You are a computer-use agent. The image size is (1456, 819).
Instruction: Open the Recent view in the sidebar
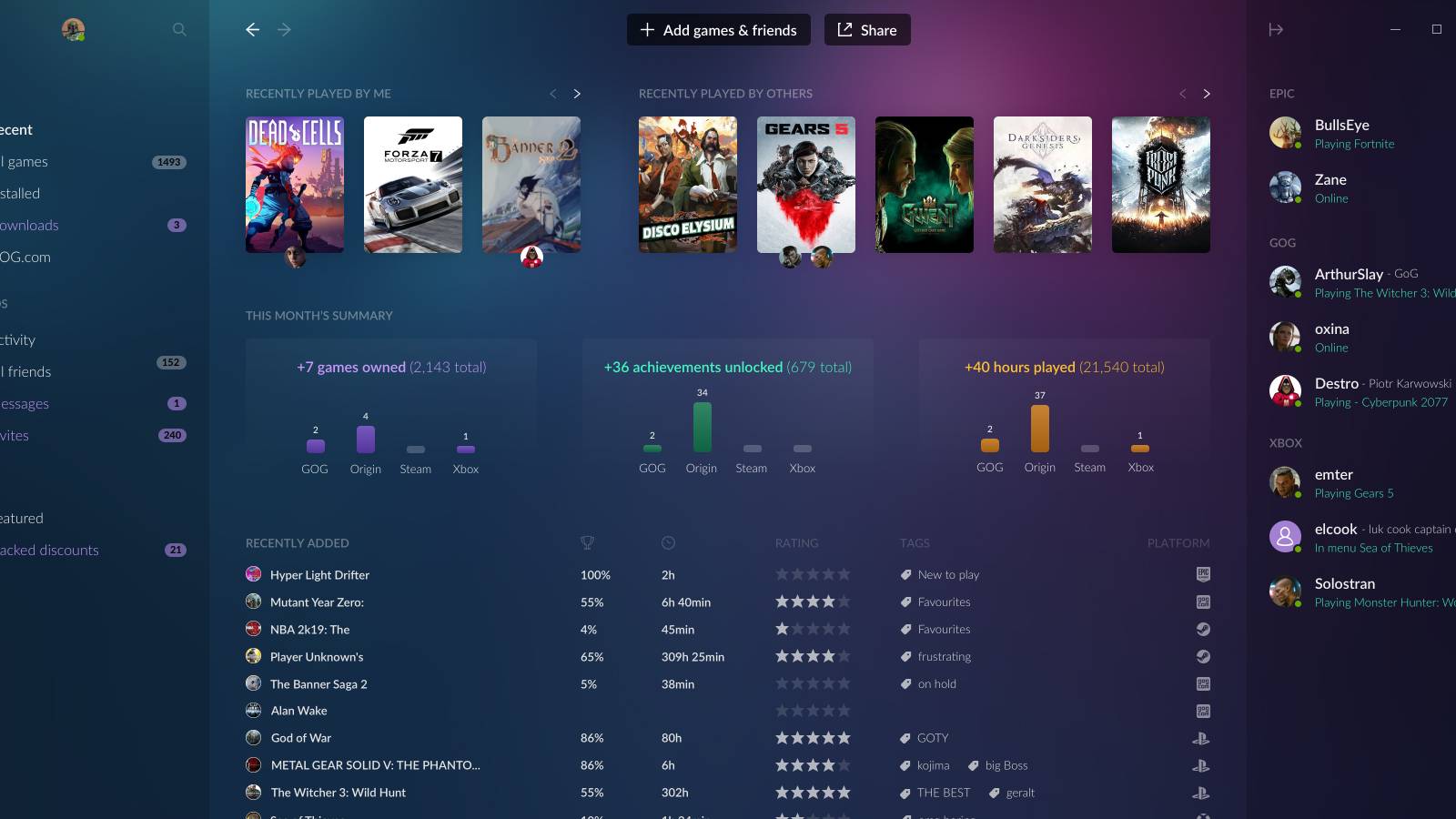[16, 130]
